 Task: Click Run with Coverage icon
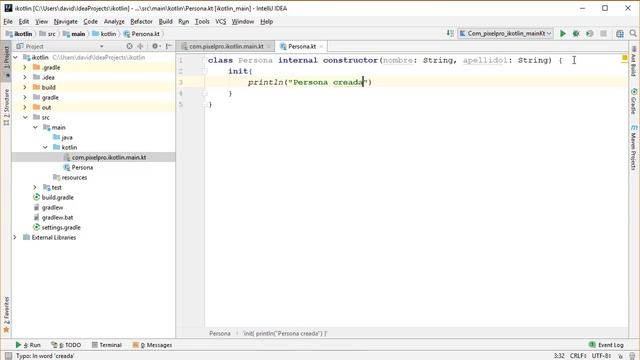(589, 33)
